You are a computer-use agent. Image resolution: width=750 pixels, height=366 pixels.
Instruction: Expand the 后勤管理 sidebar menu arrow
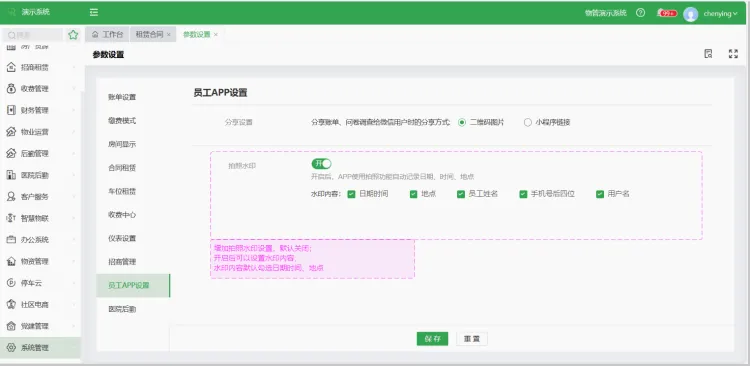tap(74, 154)
